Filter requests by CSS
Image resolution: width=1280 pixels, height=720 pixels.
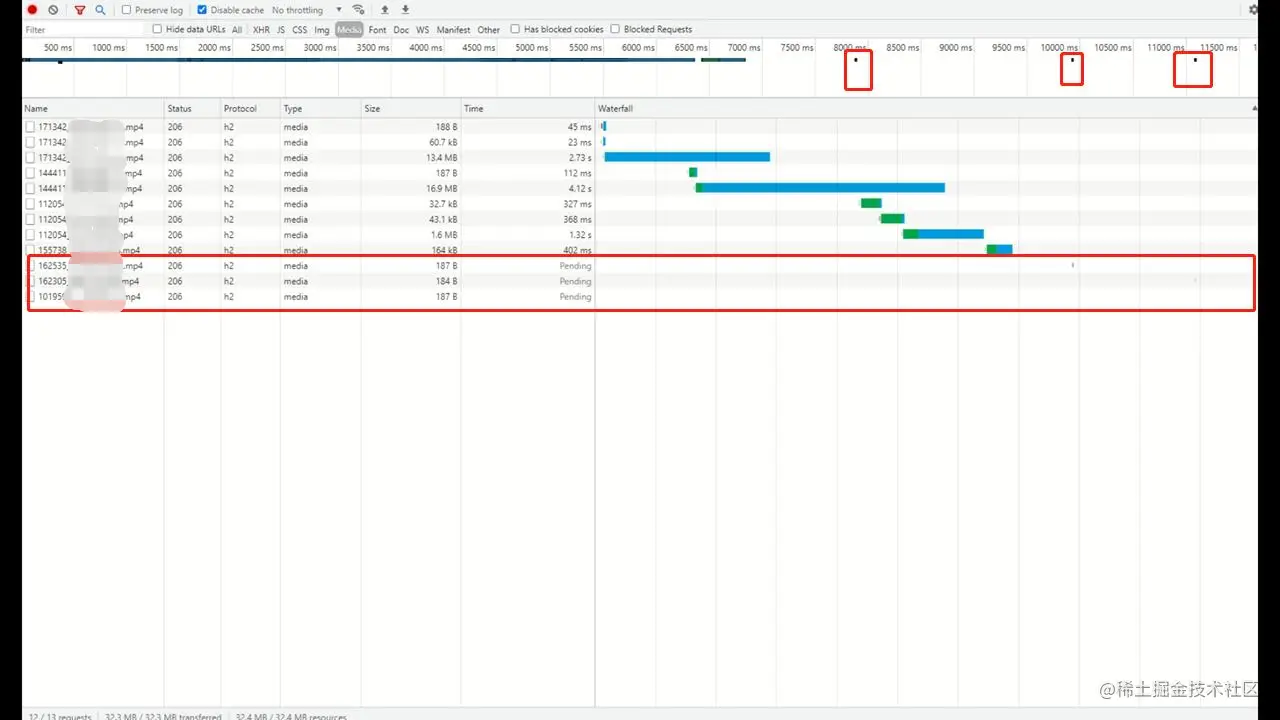point(300,30)
